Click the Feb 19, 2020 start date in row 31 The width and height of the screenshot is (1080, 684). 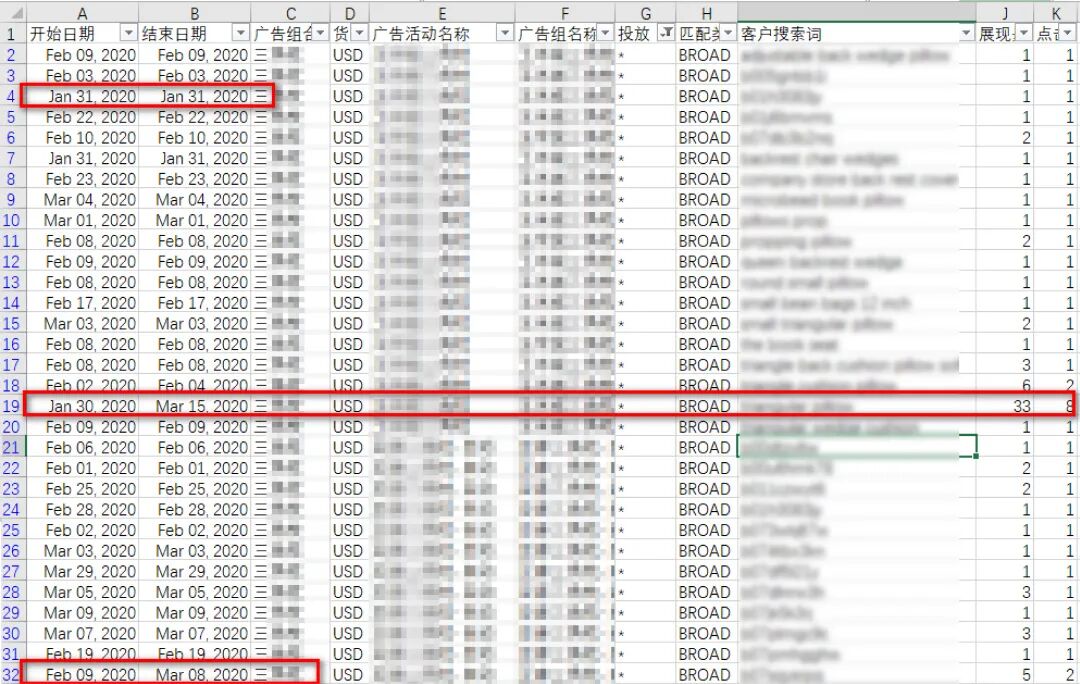pos(82,654)
